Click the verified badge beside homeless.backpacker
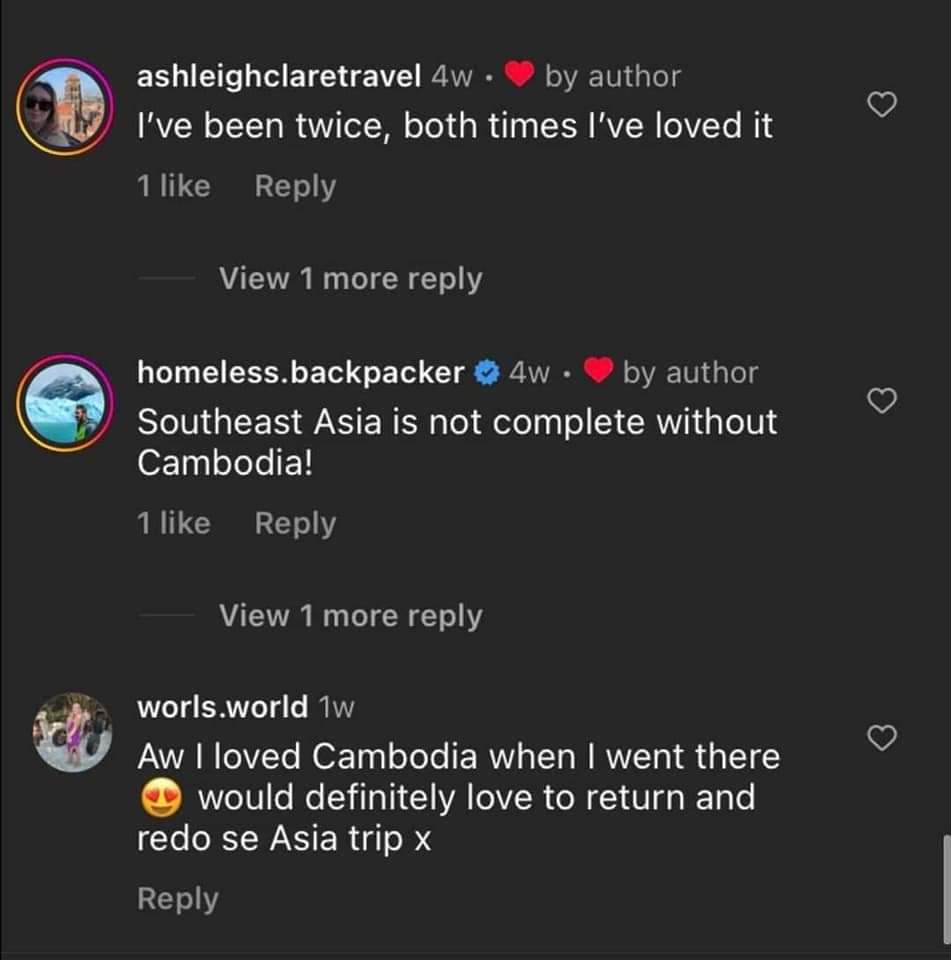Viewport: 951px width, 960px height. tap(487, 373)
